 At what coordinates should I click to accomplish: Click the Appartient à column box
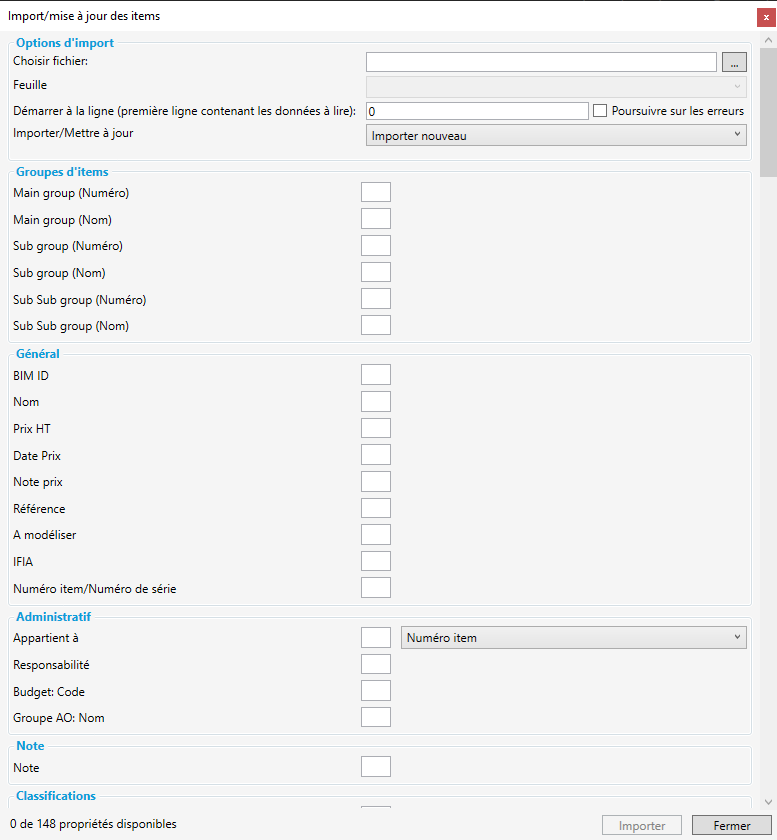click(x=375, y=638)
